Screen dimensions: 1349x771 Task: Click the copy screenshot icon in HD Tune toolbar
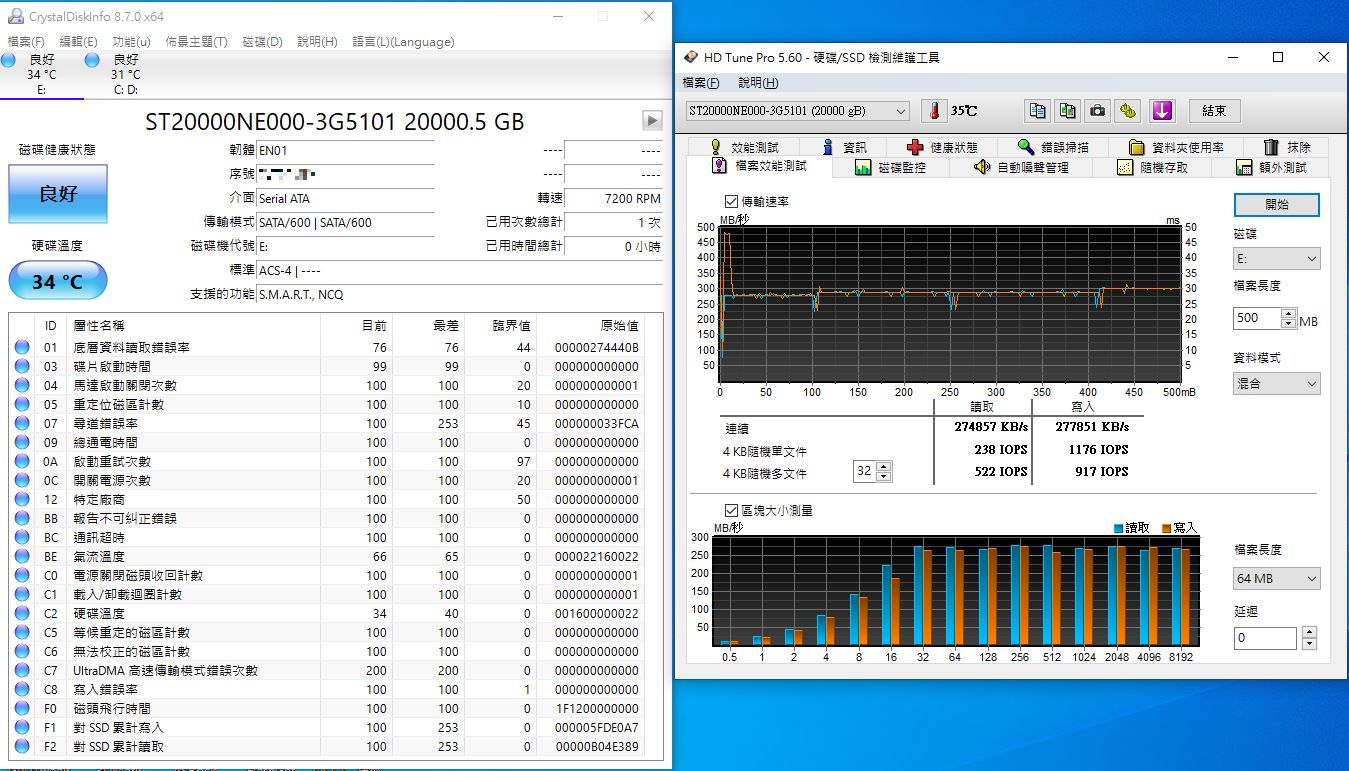coord(1068,111)
